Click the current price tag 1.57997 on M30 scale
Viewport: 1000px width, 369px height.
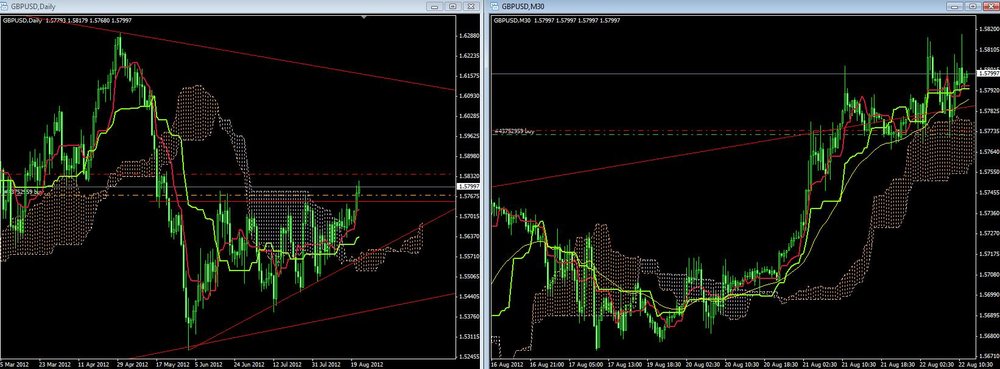point(988,74)
